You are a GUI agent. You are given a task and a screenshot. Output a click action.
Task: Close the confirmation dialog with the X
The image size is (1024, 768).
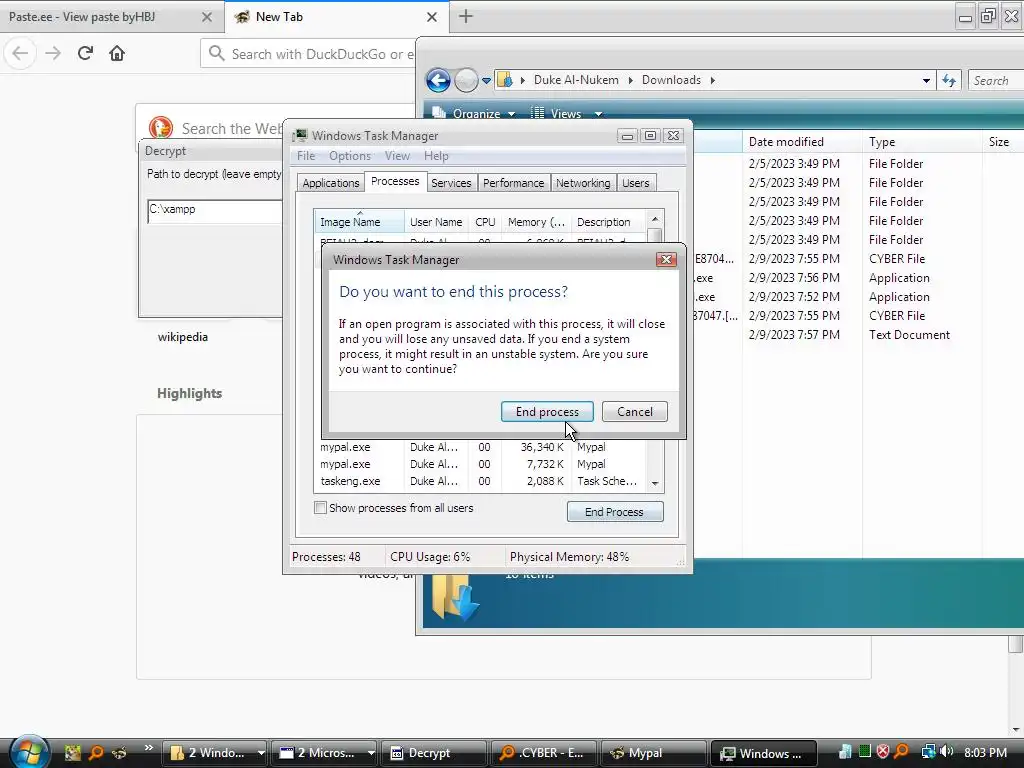(666, 259)
